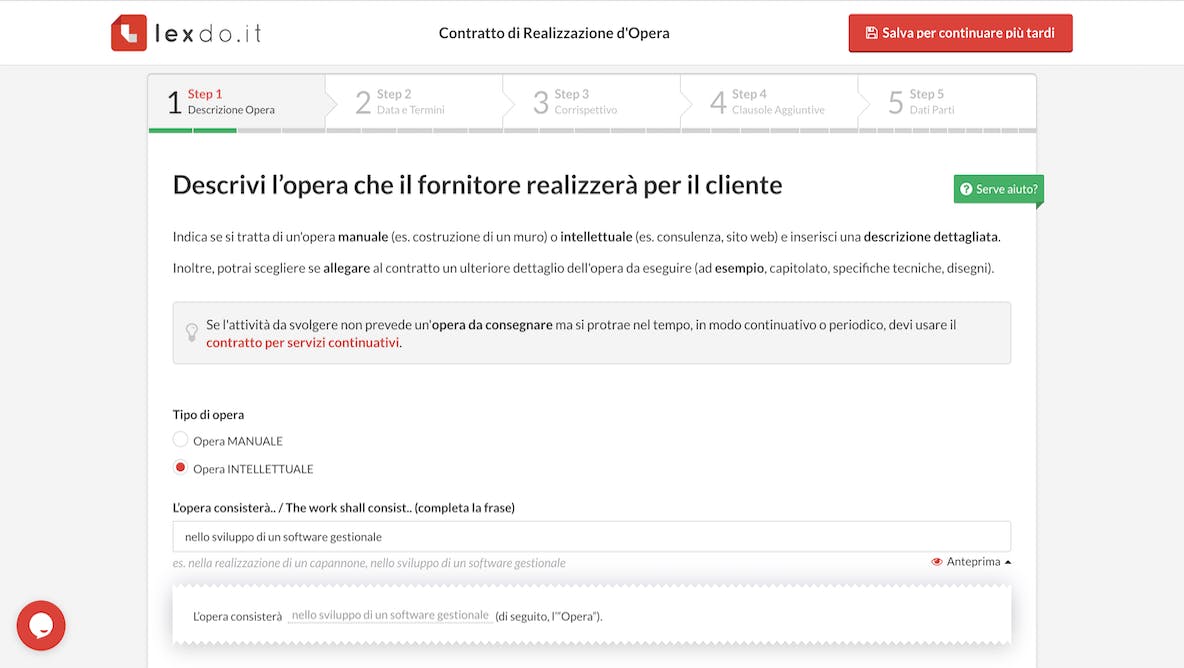This screenshot has height=668, width=1184.
Task: Click the question mark help icon
Action: (x=965, y=189)
